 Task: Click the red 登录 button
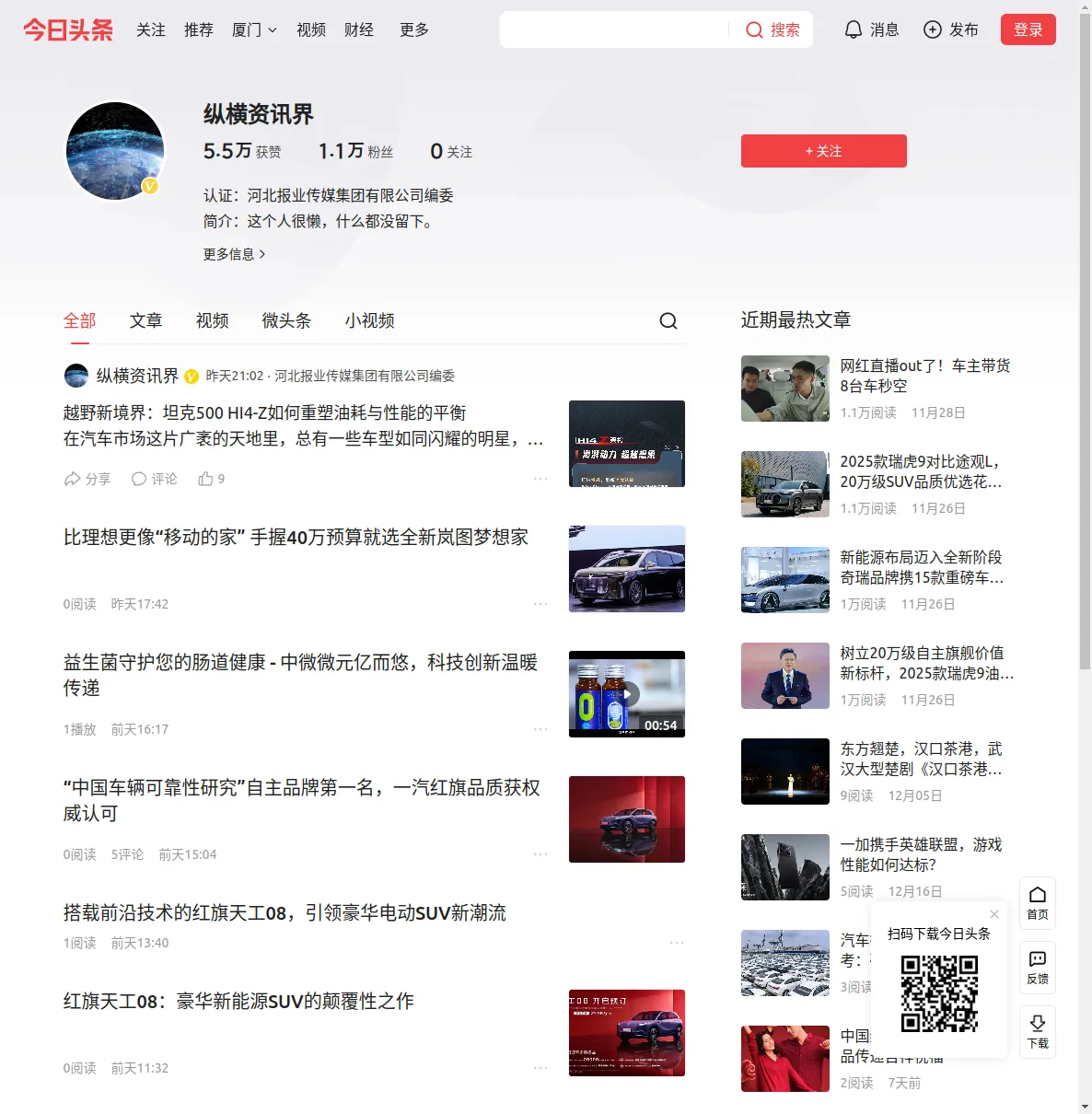1028,29
